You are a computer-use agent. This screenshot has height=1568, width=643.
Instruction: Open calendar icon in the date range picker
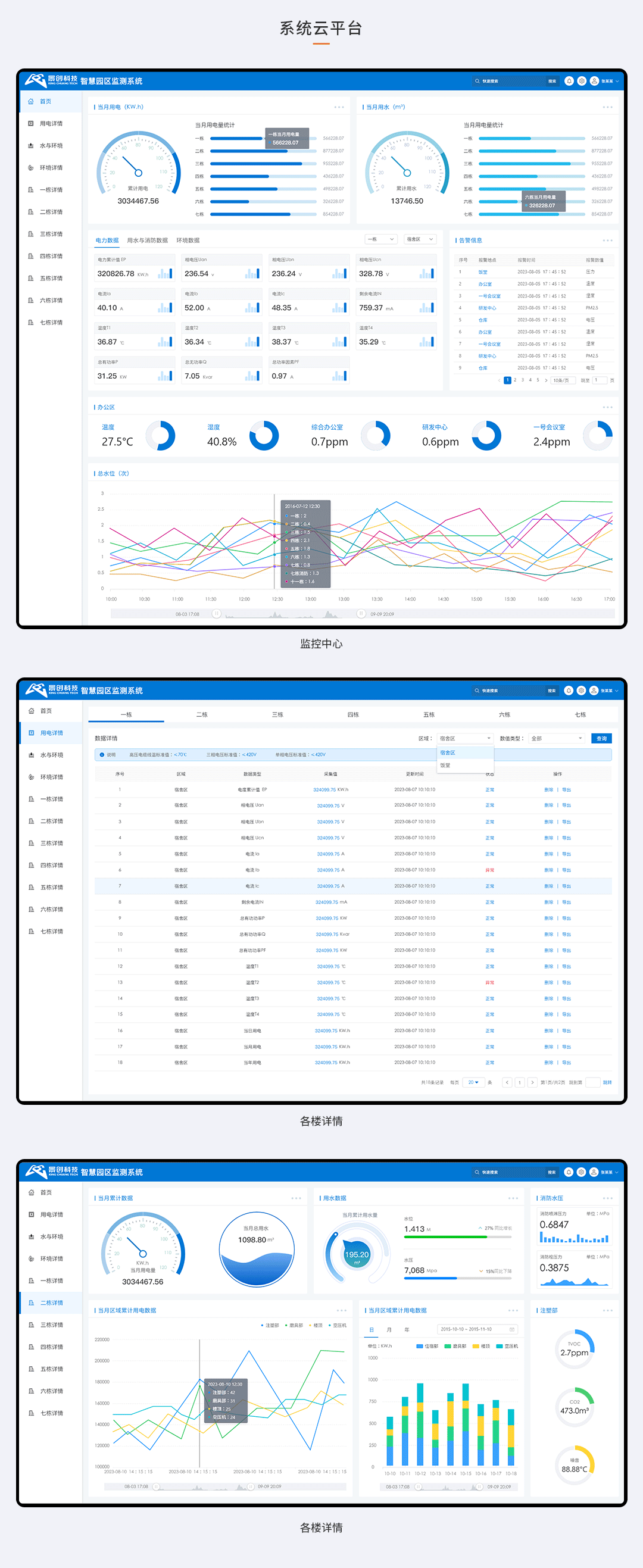point(511,1329)
